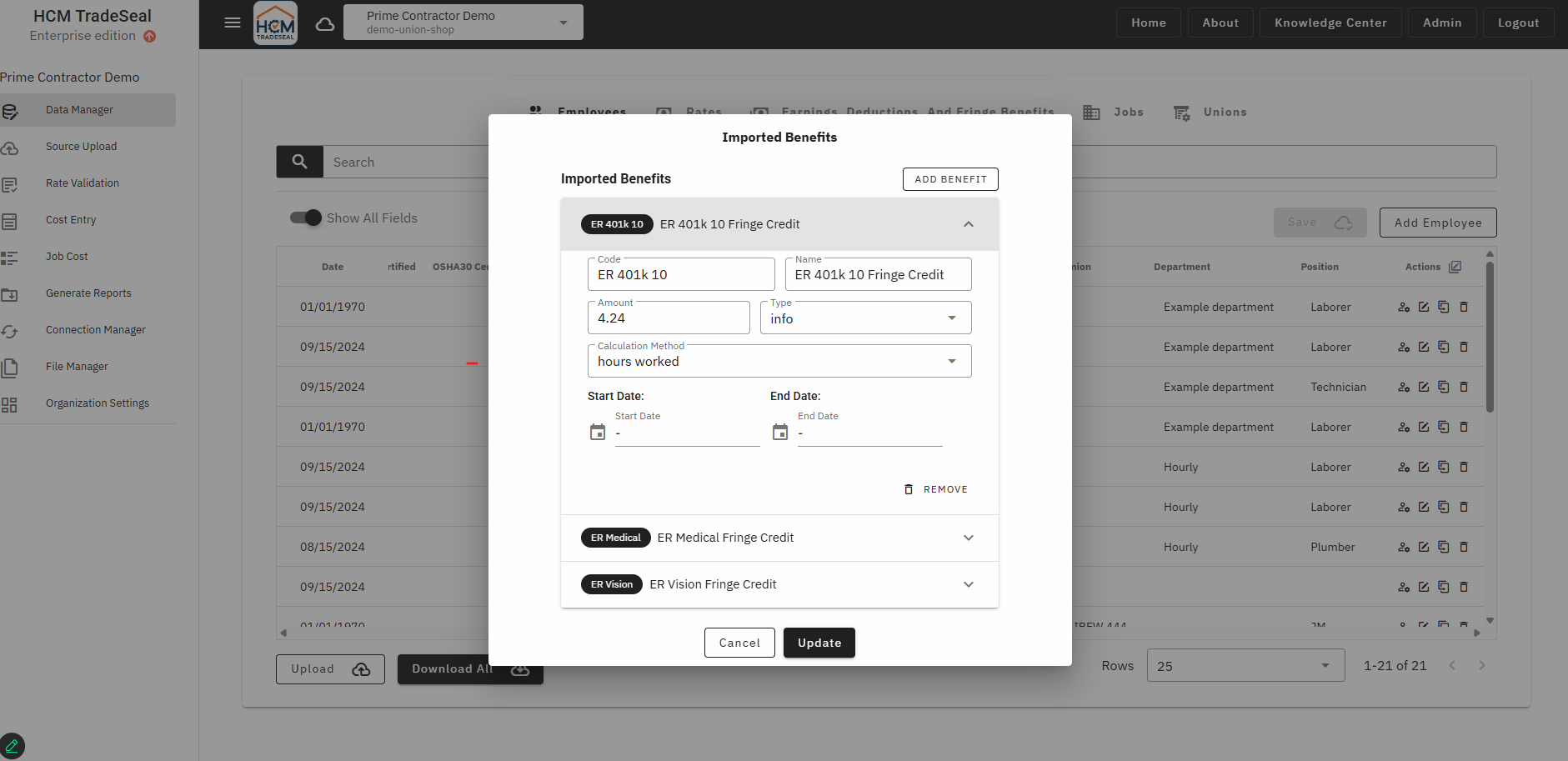Remove the ER 401k 10 benefit

(936, 489)
